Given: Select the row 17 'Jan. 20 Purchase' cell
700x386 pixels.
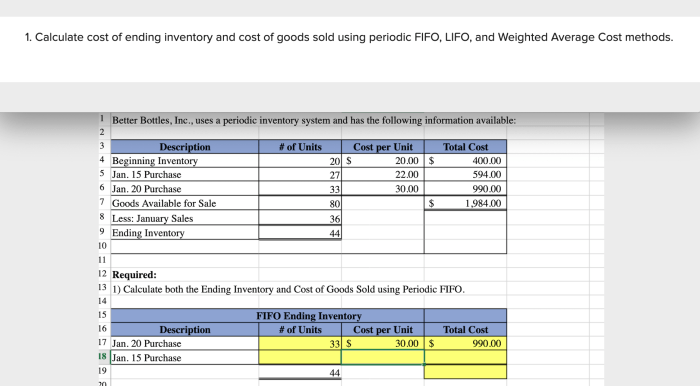Looking at the screenshot, I should [x=184, y=343].
